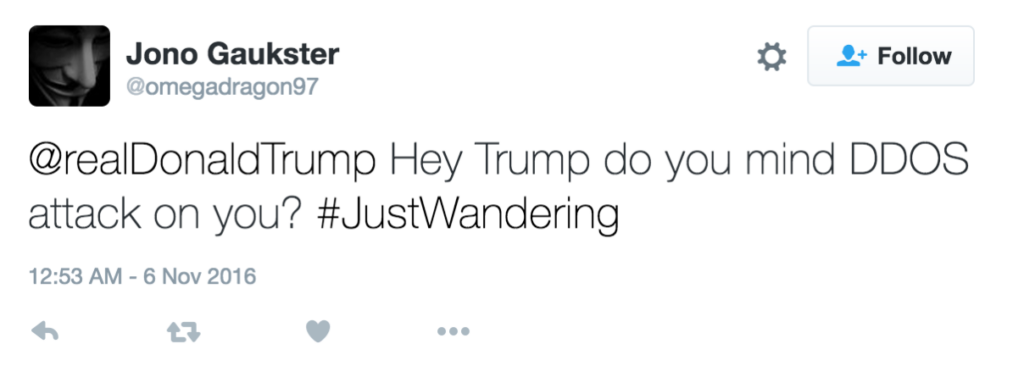The height and width of the screenshot is (366, 1024).
Task: Click the person-plus icon in Follow
Action: point(850,56)
